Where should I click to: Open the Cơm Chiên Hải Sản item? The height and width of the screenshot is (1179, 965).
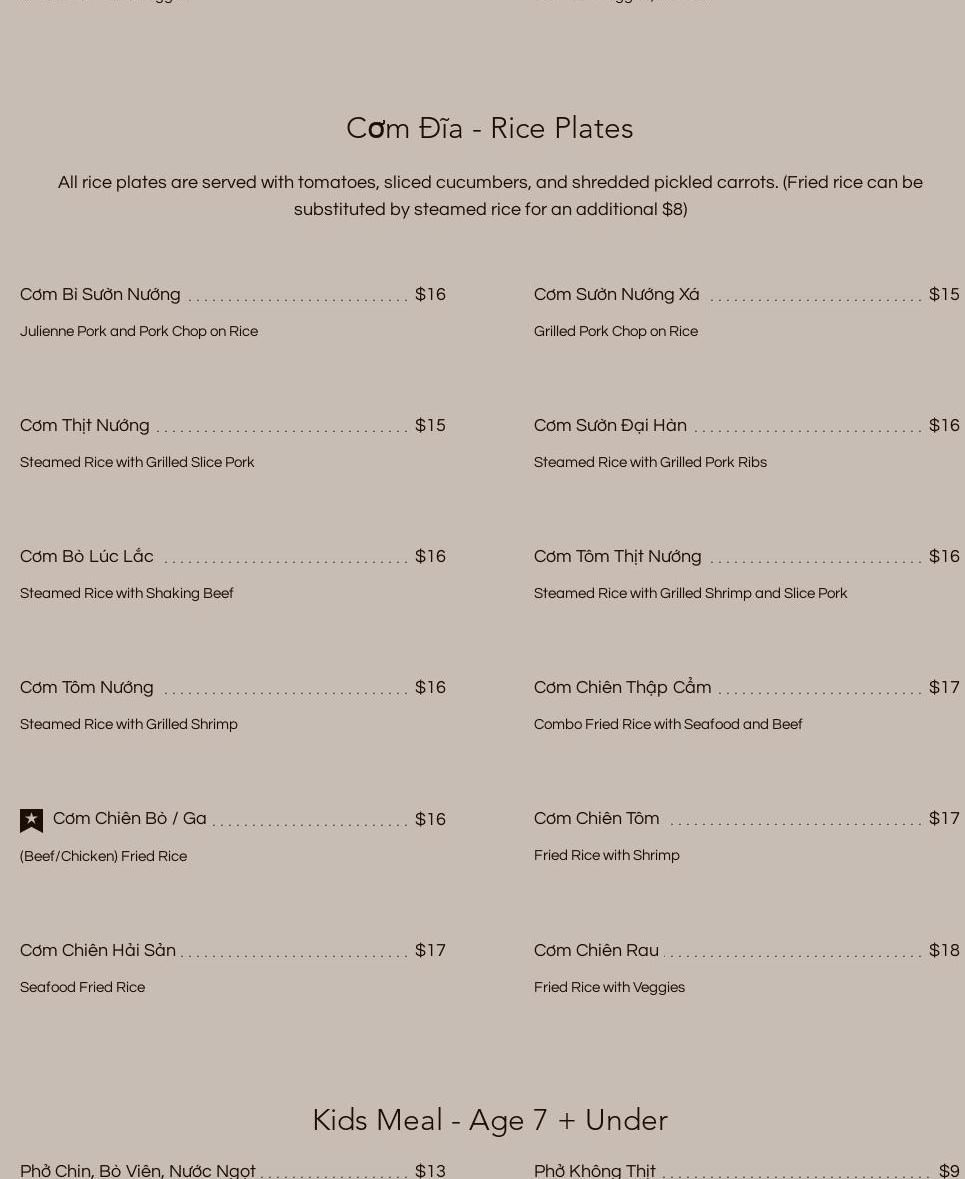pyautogui.click(x=98, y=951)
